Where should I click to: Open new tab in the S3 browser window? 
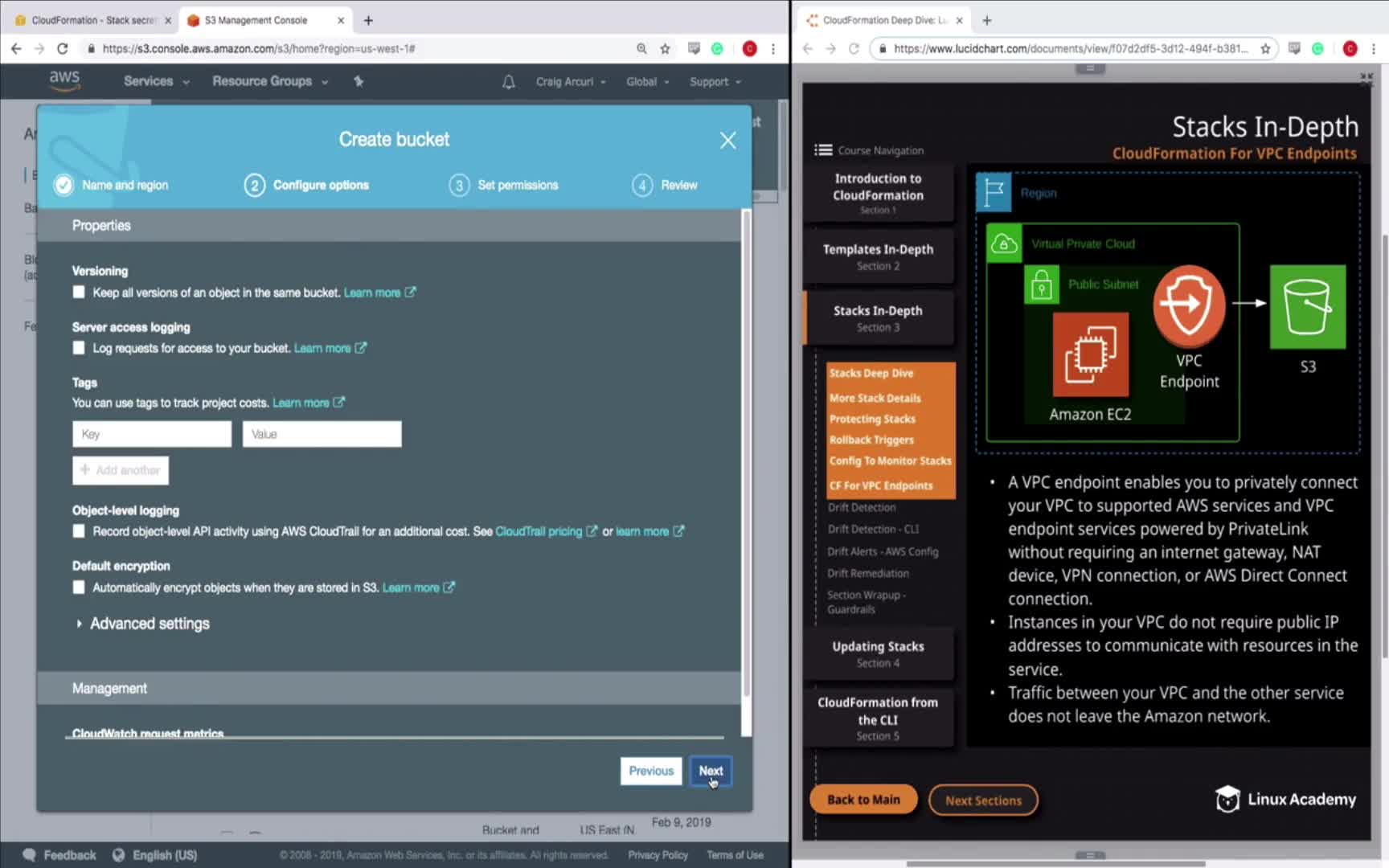click(368, 20)
